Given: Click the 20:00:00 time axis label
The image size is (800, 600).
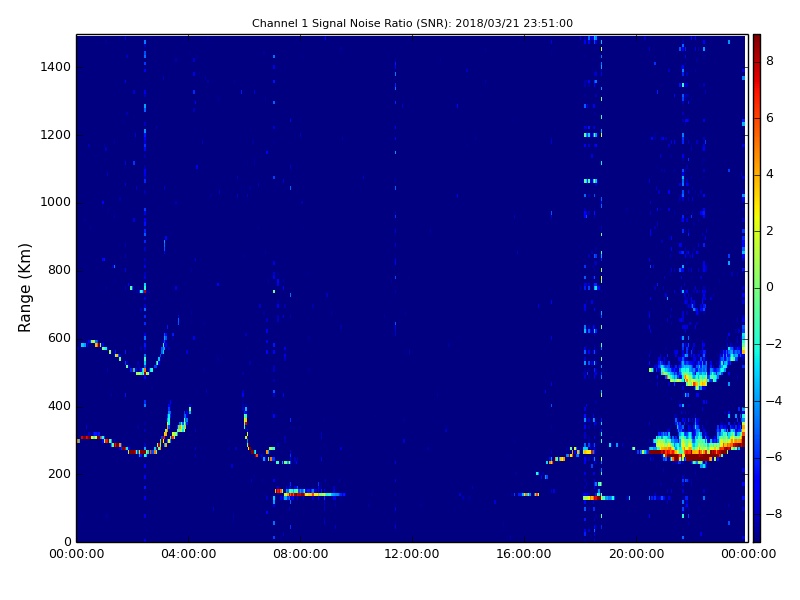Looking at the screenshot, I should point(637,554).
